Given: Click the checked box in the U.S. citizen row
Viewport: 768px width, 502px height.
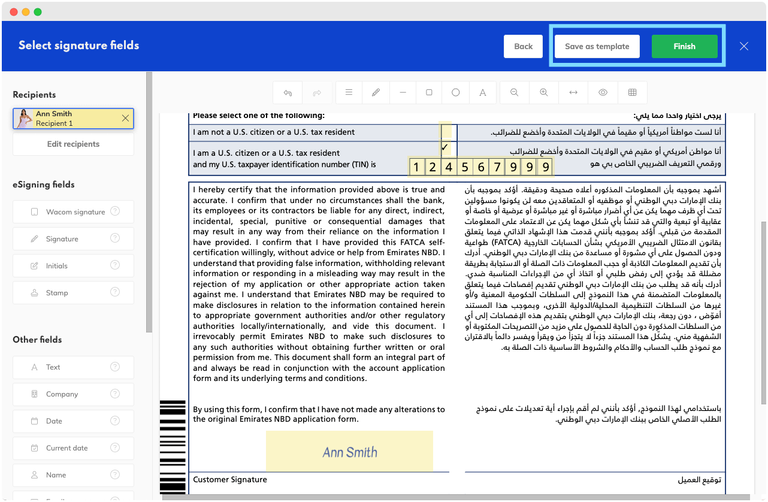Looking at the screenshot, I should (445, 147).
